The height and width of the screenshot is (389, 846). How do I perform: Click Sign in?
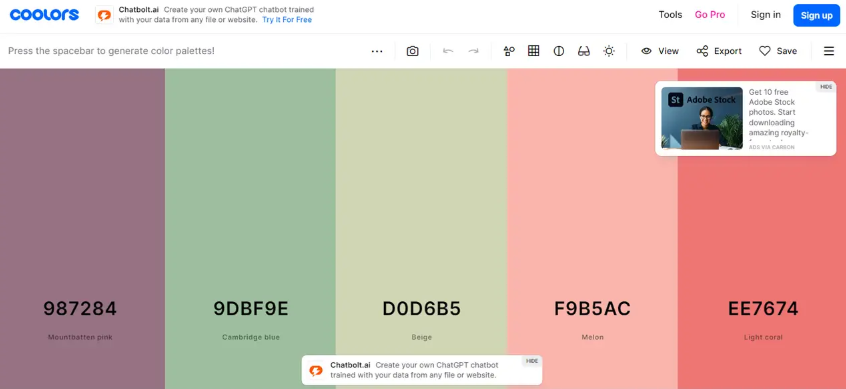[766, 15]
